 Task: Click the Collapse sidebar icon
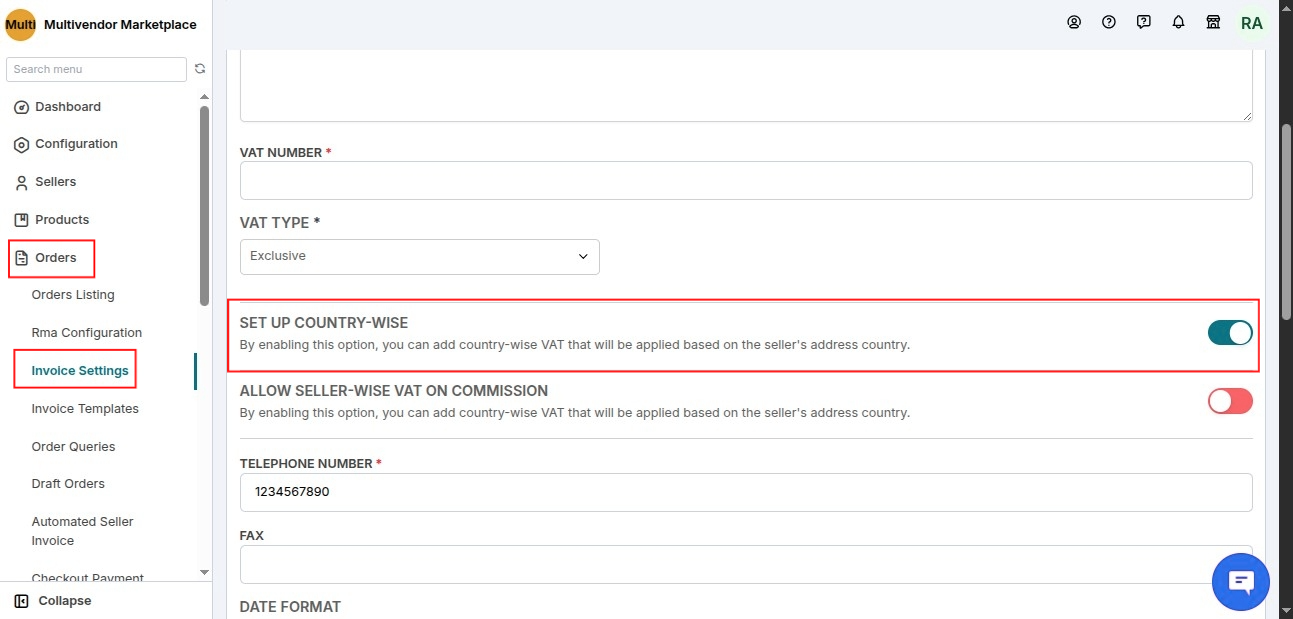(21, 601)
